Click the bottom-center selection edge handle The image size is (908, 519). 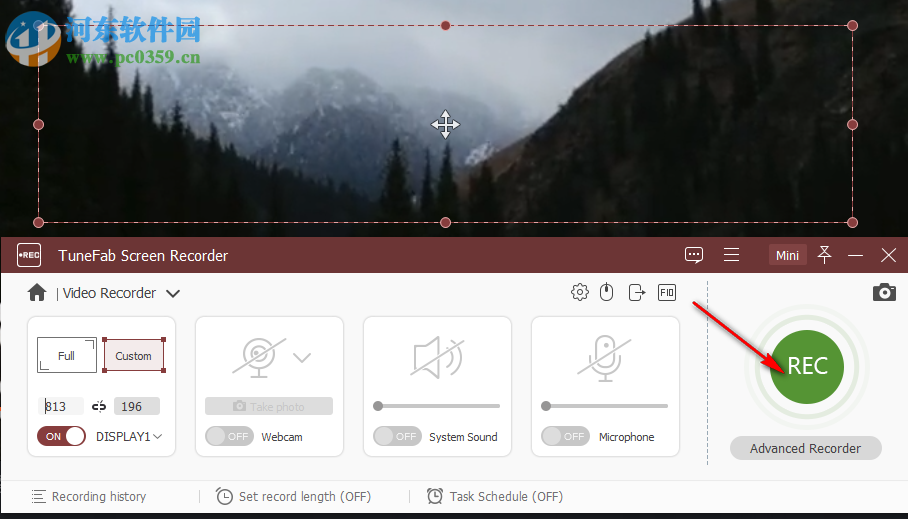445,222
